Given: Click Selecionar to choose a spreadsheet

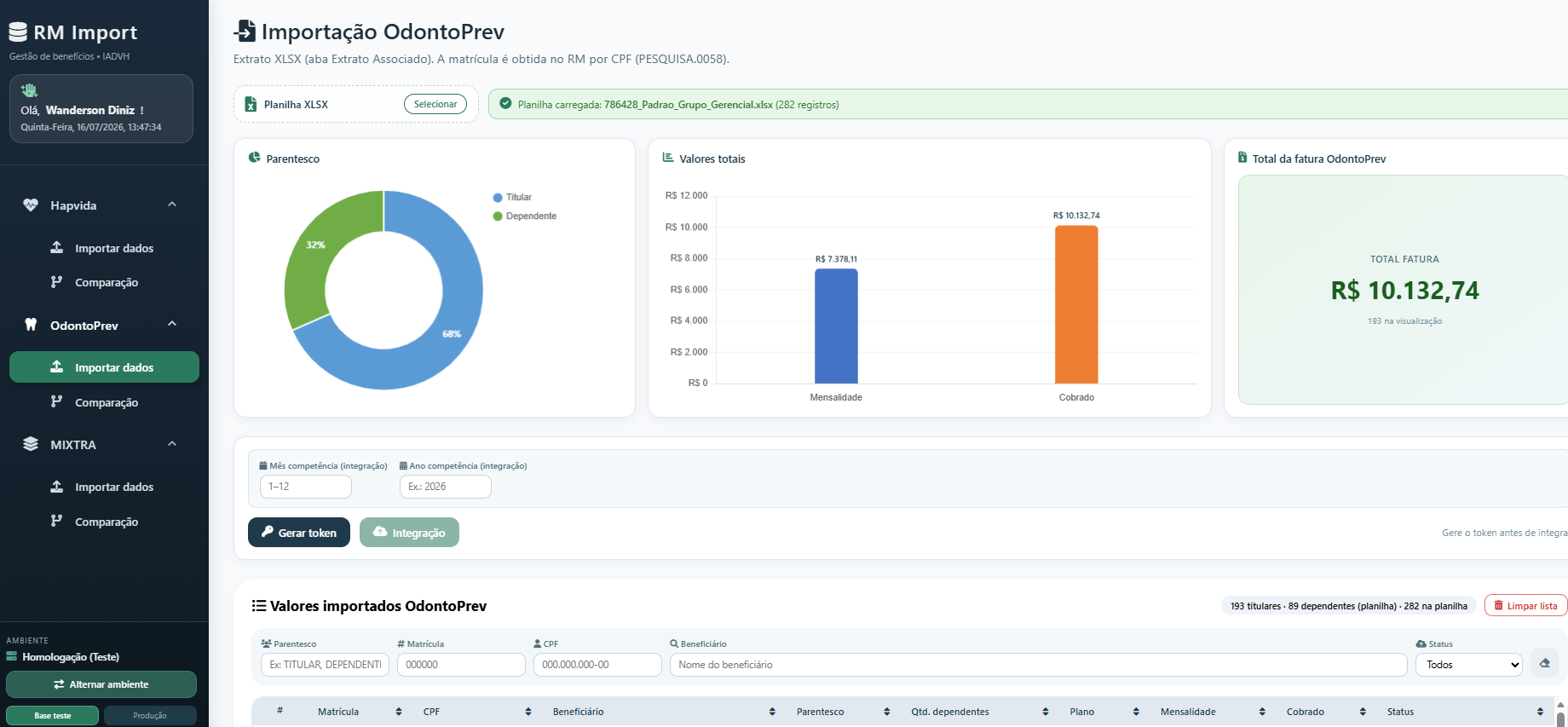Looking at the screenshot, I should 435,104.
